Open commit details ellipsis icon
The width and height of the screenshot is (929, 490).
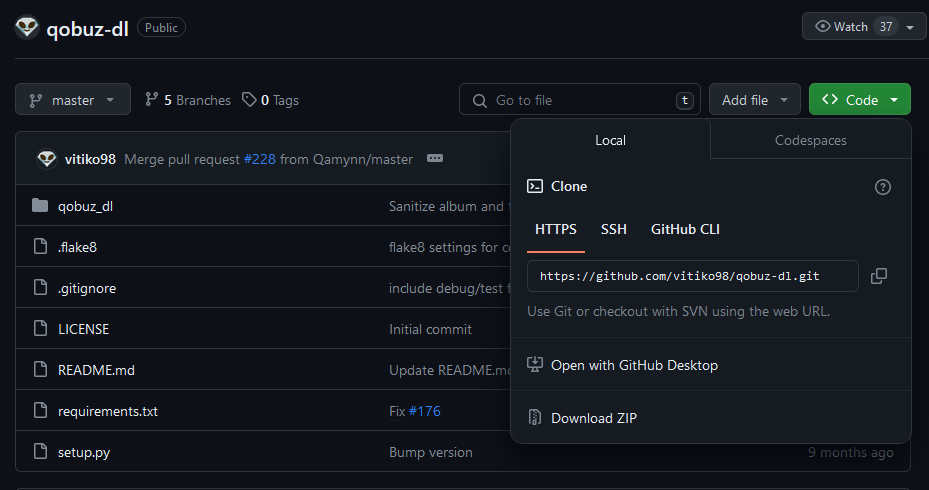[x=434, y=159]
